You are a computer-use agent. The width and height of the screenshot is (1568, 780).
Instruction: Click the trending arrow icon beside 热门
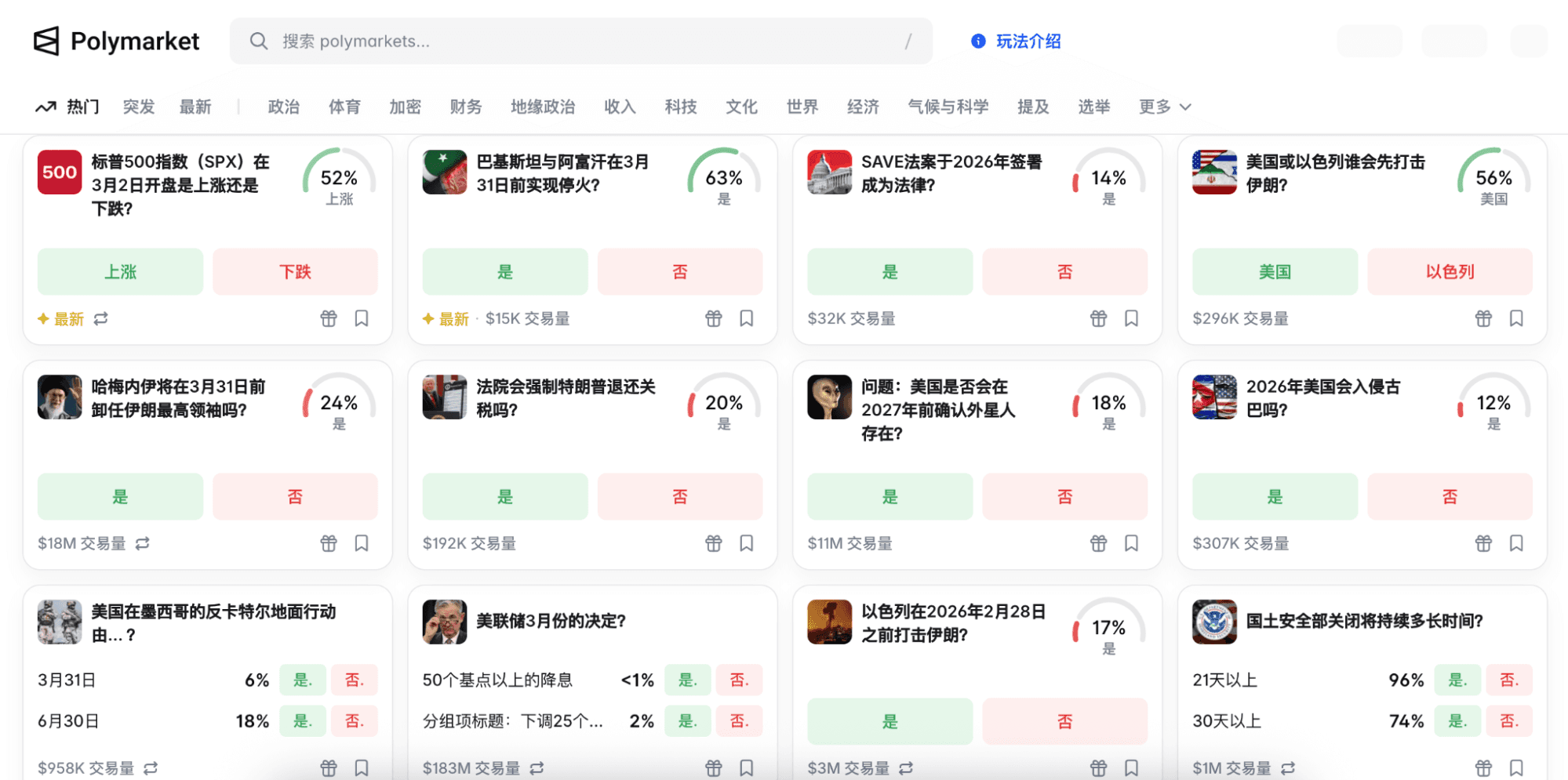[45, 107]
